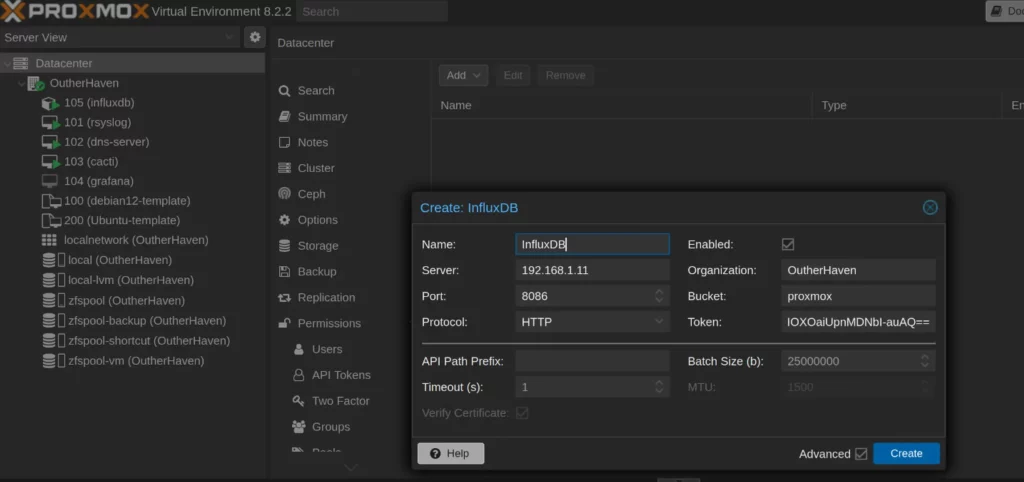The height and width of the screenshot is (482, 1024).
Task: Click the Help button in dialog
Action: 451,453
